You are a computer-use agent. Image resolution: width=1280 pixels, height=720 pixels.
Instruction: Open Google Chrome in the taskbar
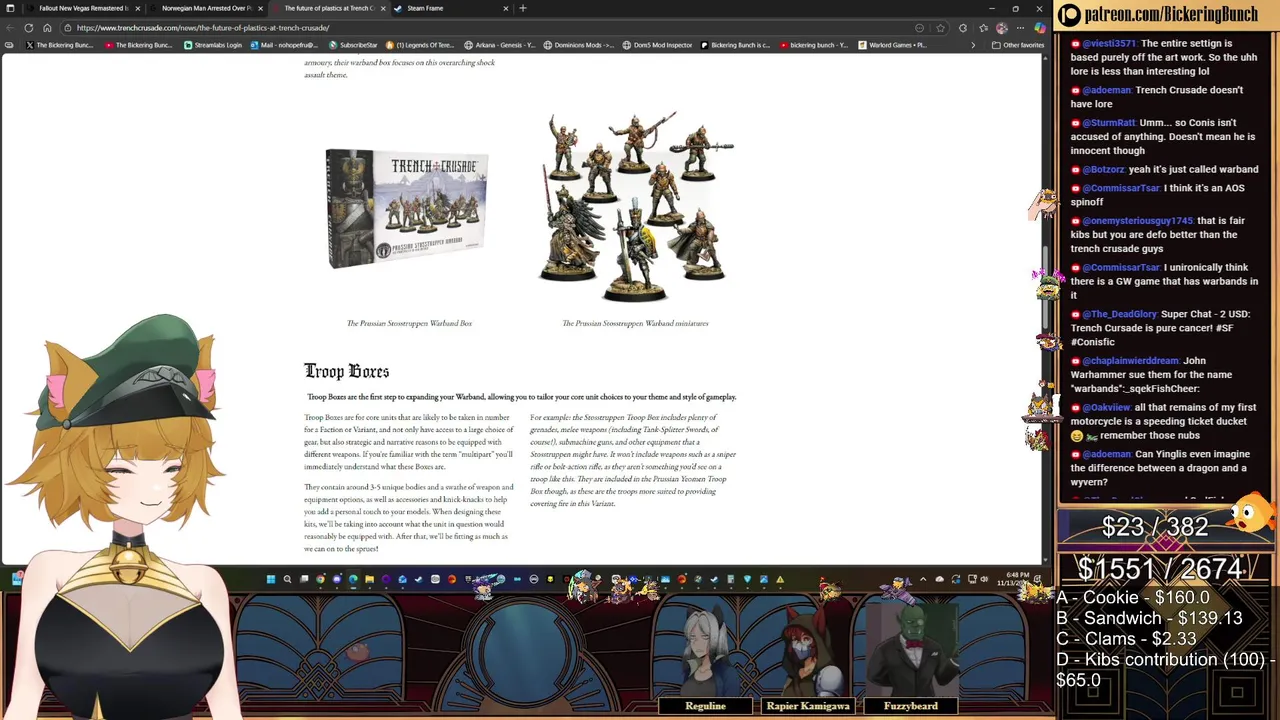320,579
